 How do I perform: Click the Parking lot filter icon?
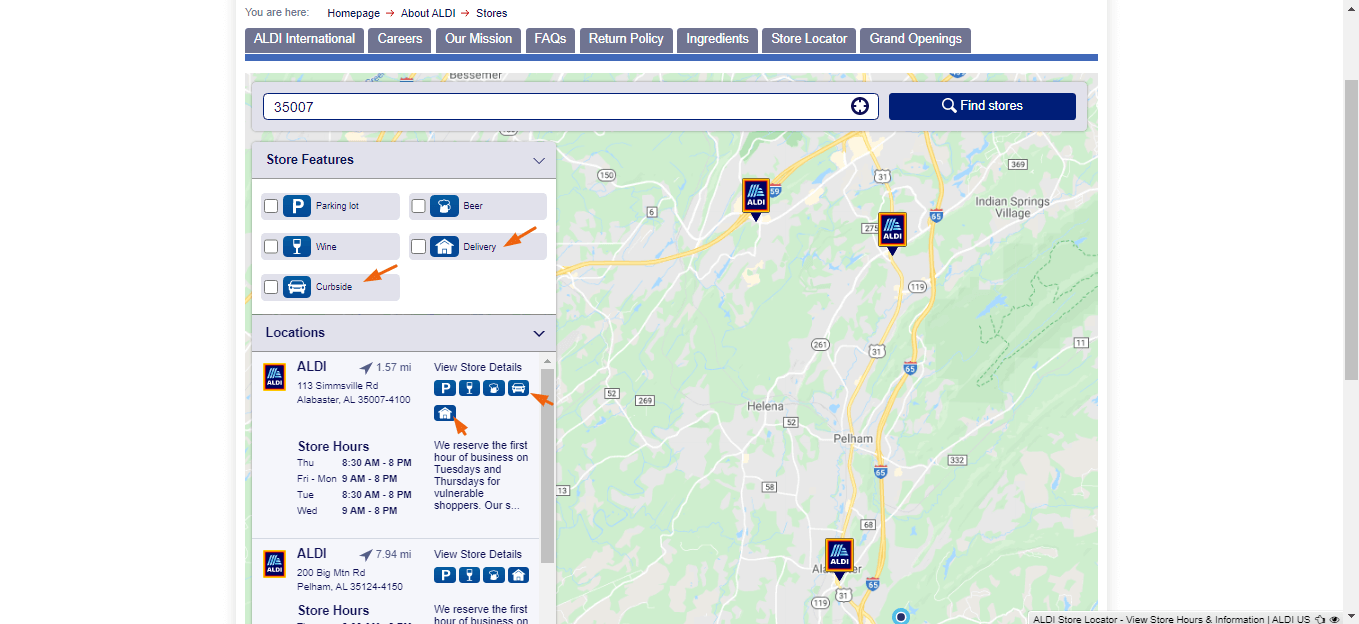coord(297,206)
